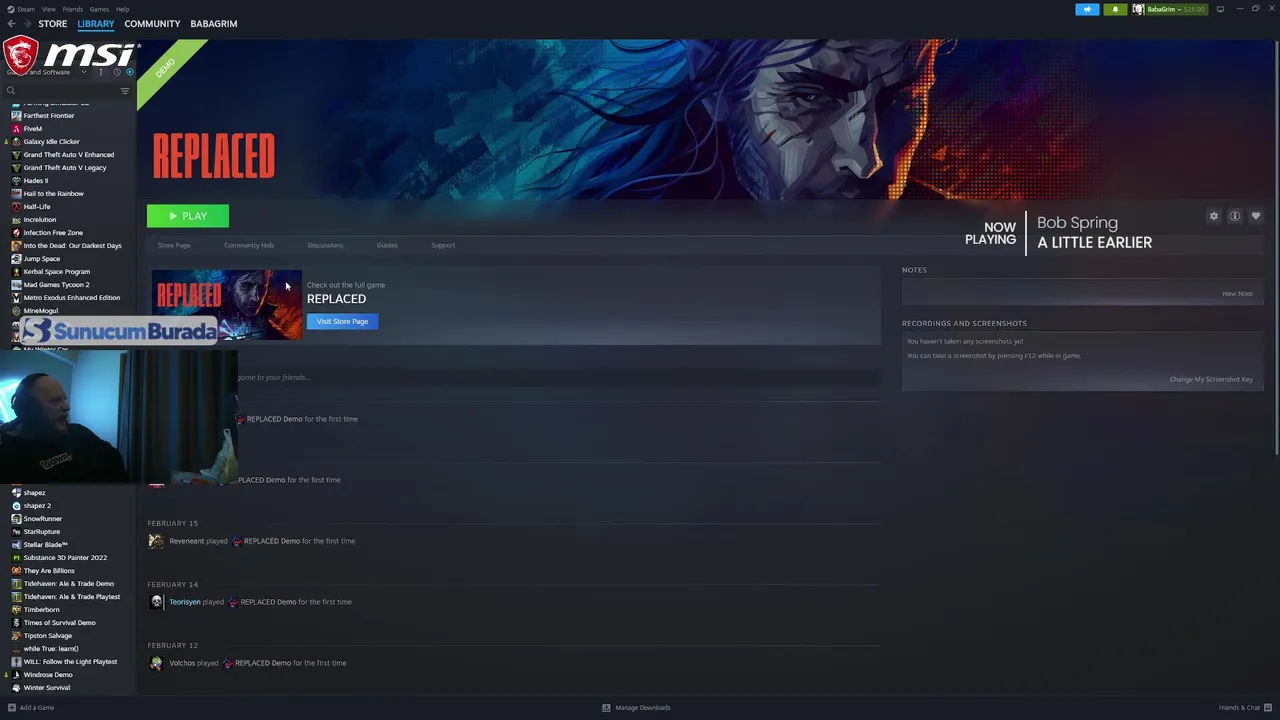Open Manage Downloads at bottom bar
Screen dimensions: 1280x720
coord(636,708)
